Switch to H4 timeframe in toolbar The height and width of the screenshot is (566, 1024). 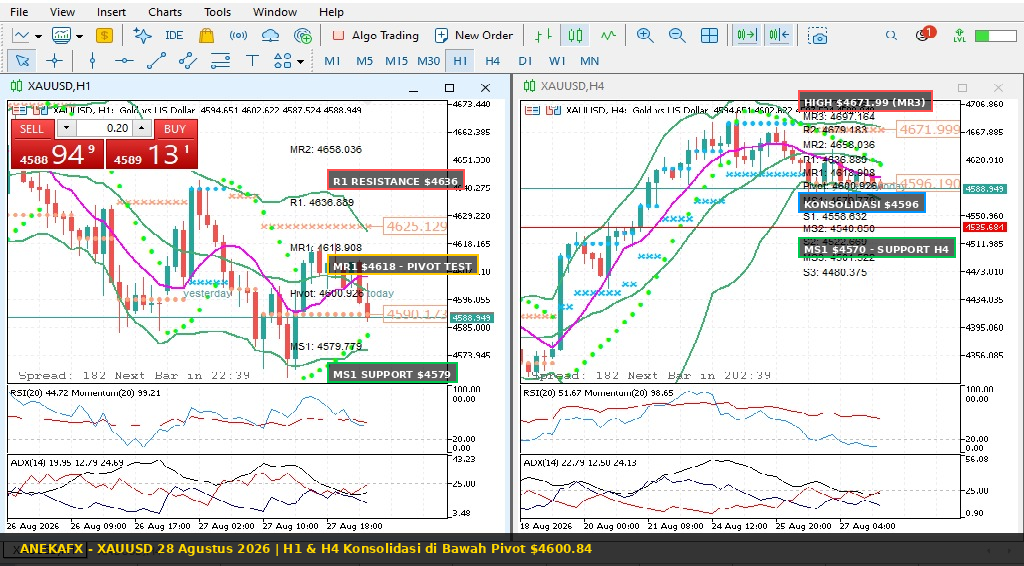[492, 61]
